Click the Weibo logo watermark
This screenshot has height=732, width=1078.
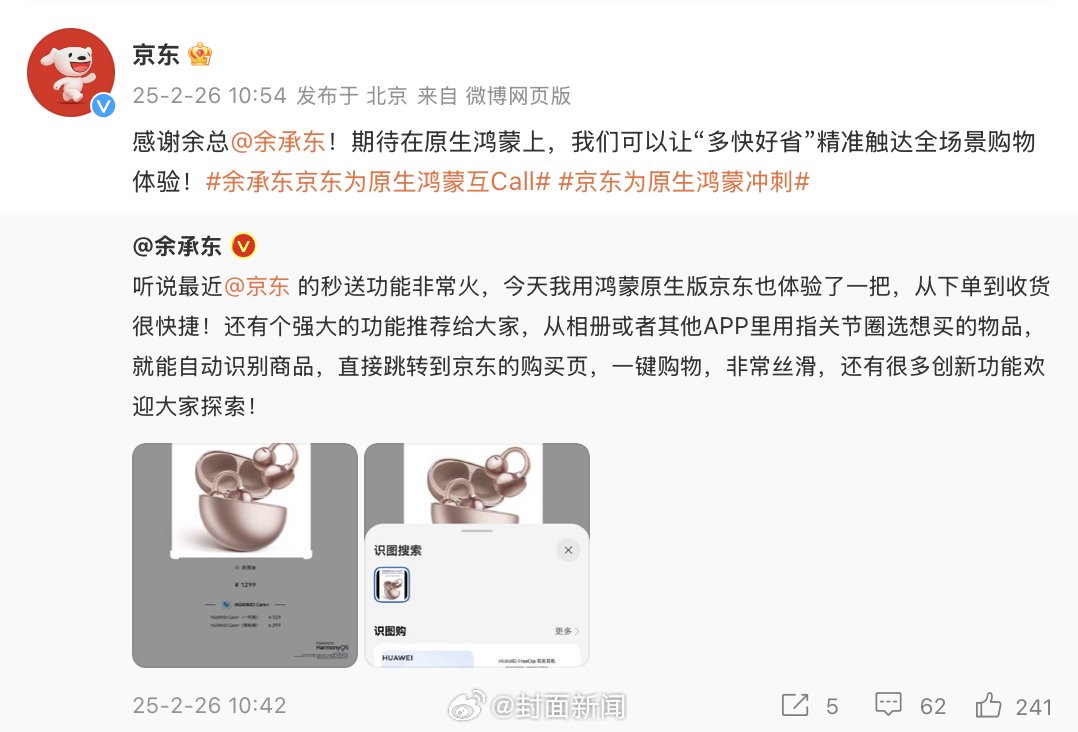click(467, 706)
